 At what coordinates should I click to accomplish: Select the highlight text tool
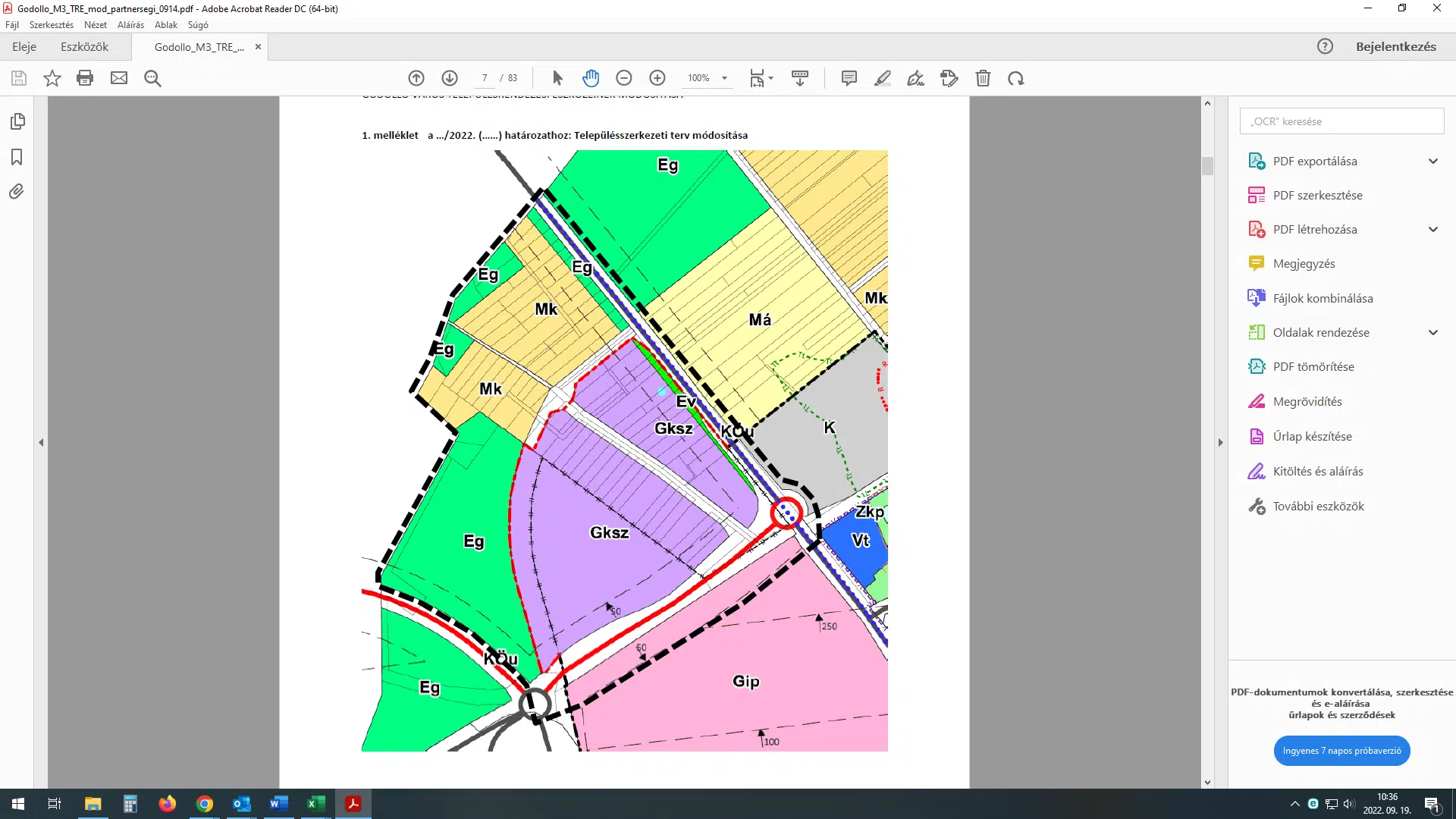(883, 78)
